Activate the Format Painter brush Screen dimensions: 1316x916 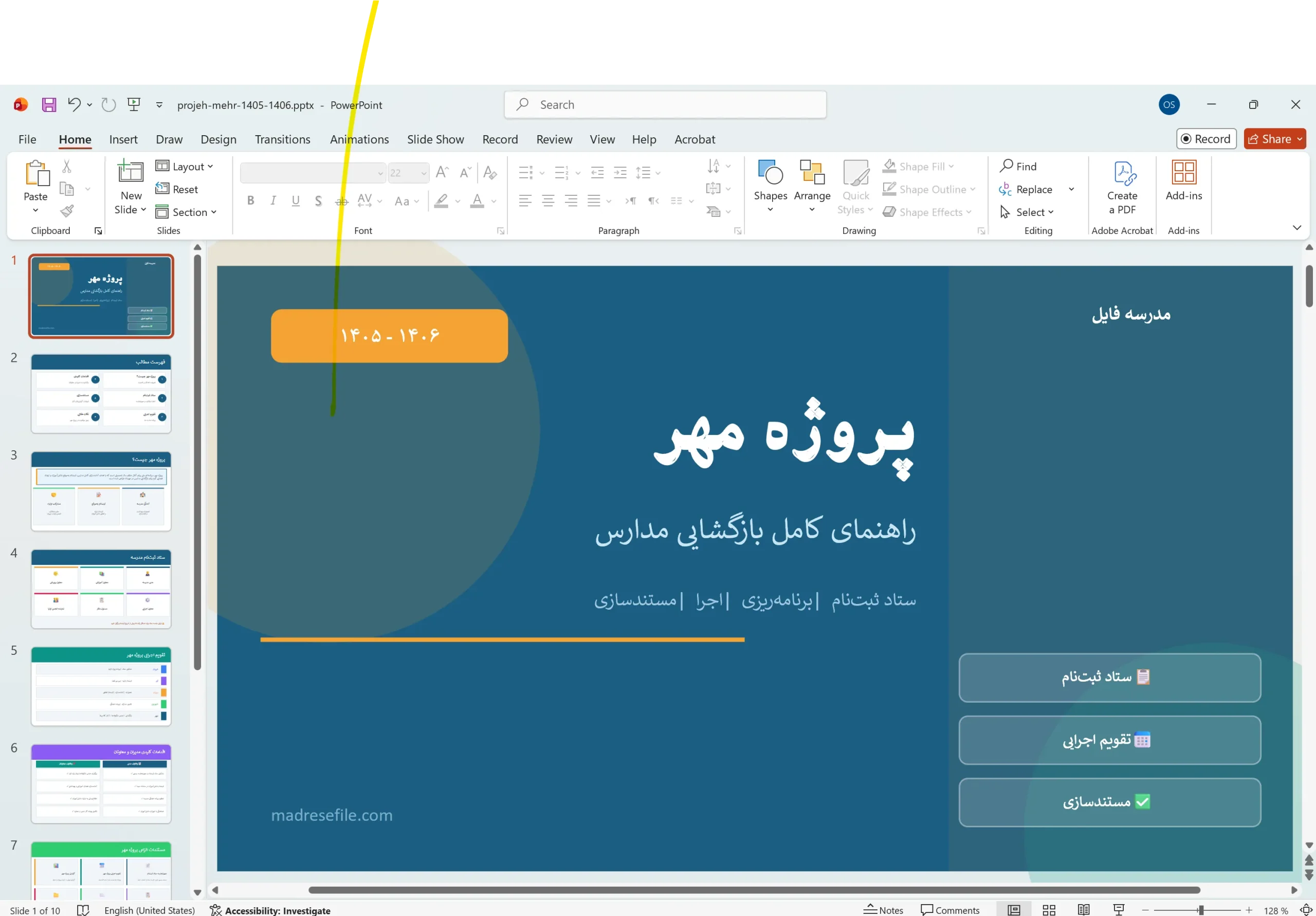[67, 211]
